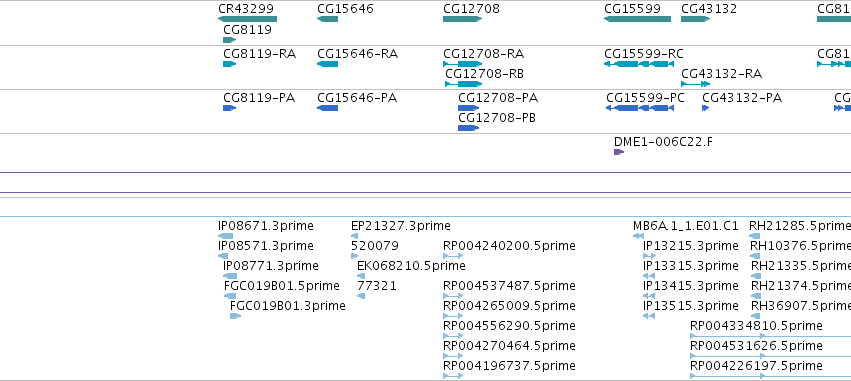851x381 pixels.
Task: Click the CG8119-PA protein feature
Action: [x=230, y=108]
